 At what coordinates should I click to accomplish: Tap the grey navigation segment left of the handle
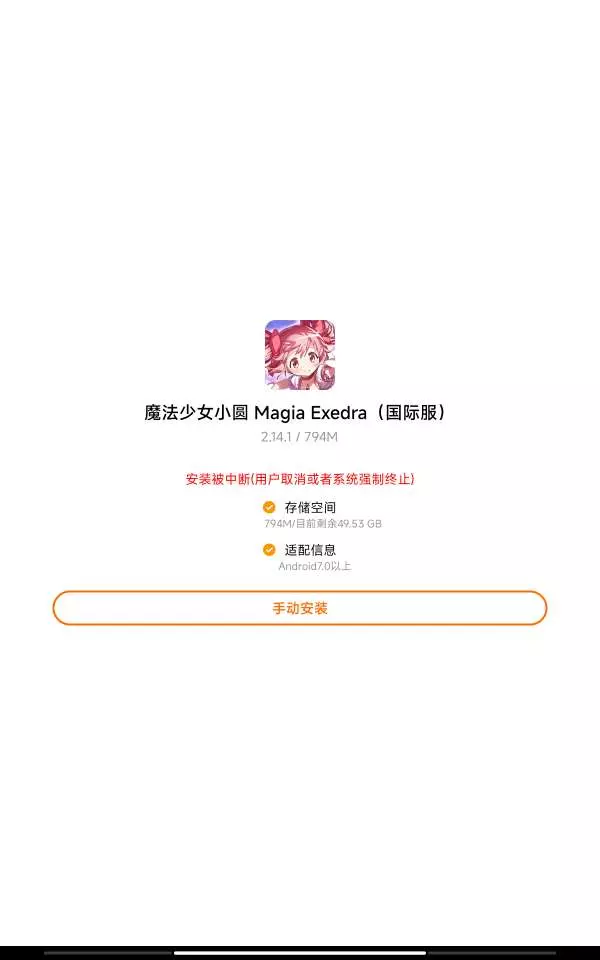click(108, 953)
